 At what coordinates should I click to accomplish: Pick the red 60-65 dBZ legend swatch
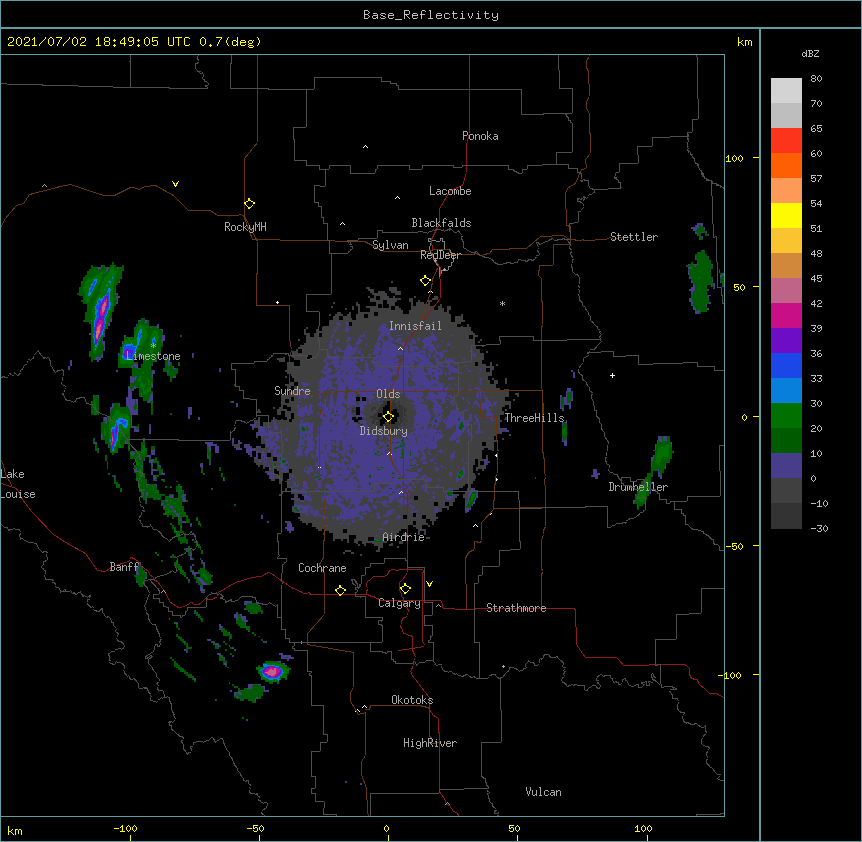coord(786,141)
